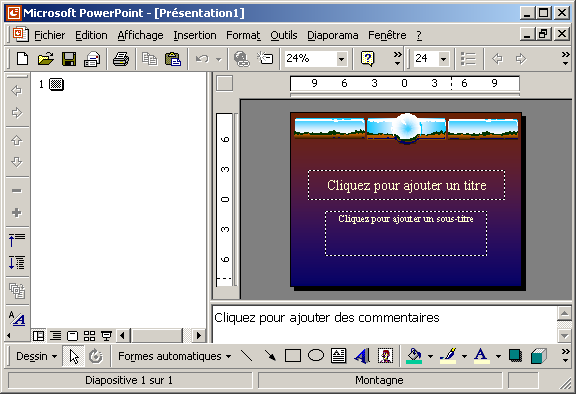Image resolution: width=576 pixels, height=394 pixels.
Task: Demote outline level with right arrow
Action: coord(16,113)
